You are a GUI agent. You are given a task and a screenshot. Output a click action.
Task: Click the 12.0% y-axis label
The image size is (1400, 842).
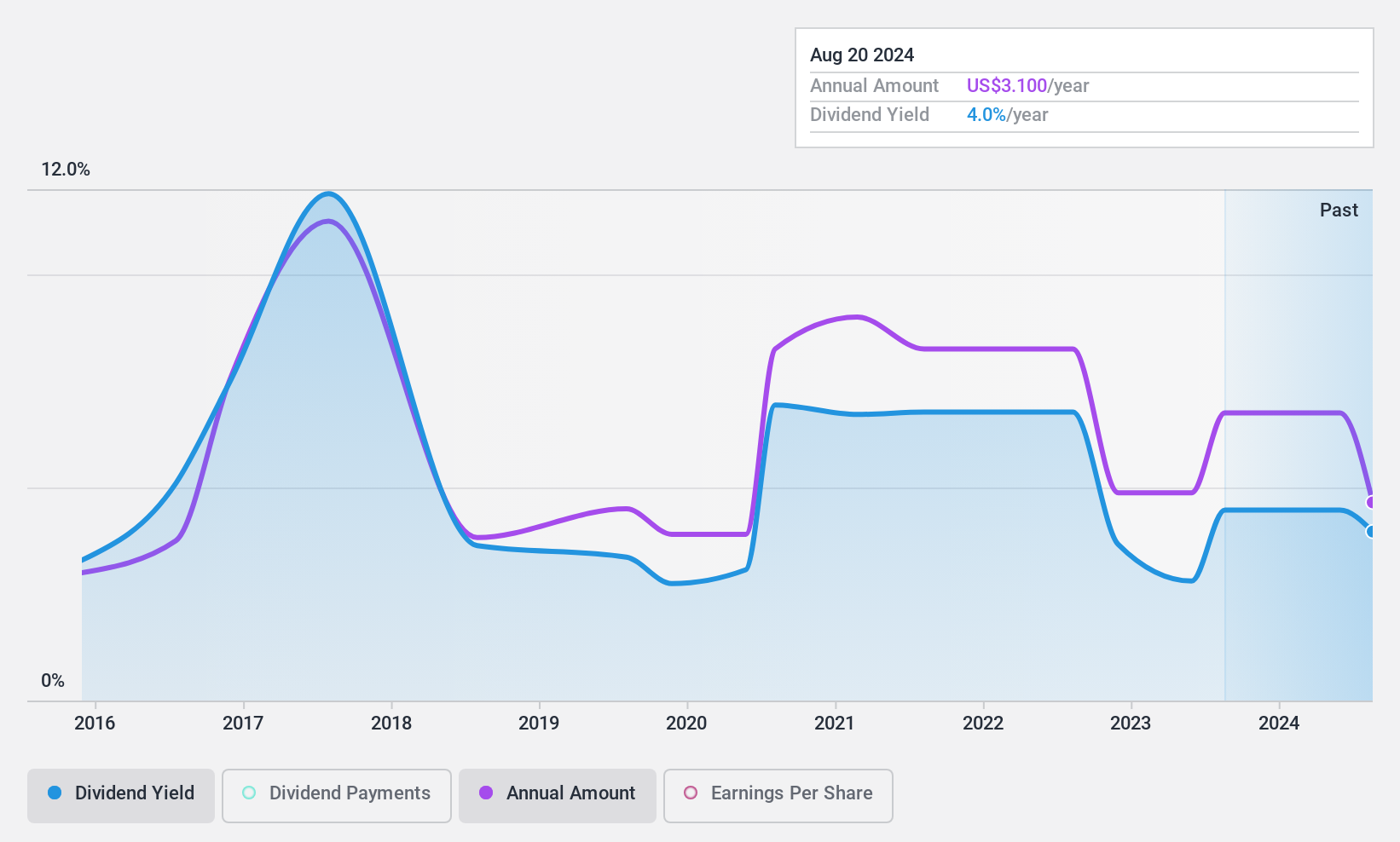tap(66, 170)
